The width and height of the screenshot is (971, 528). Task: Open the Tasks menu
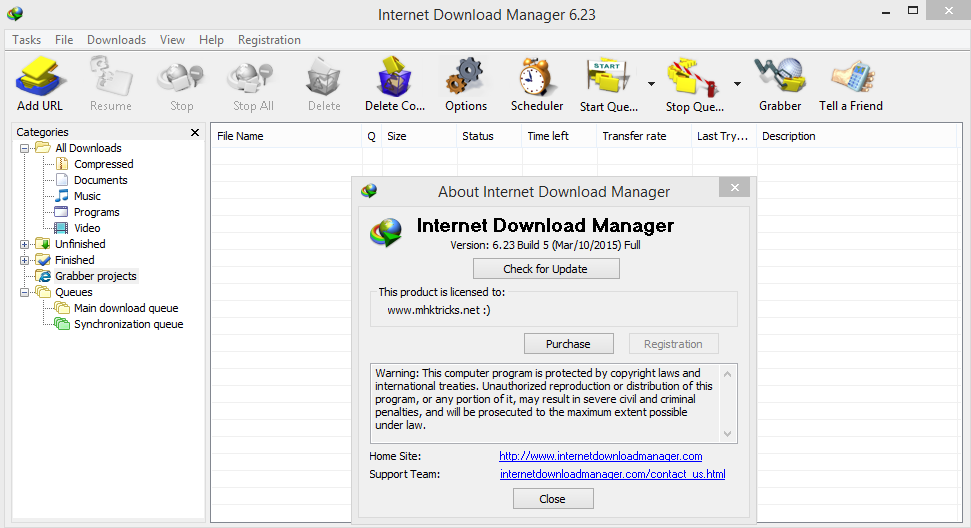click(27, 40)
